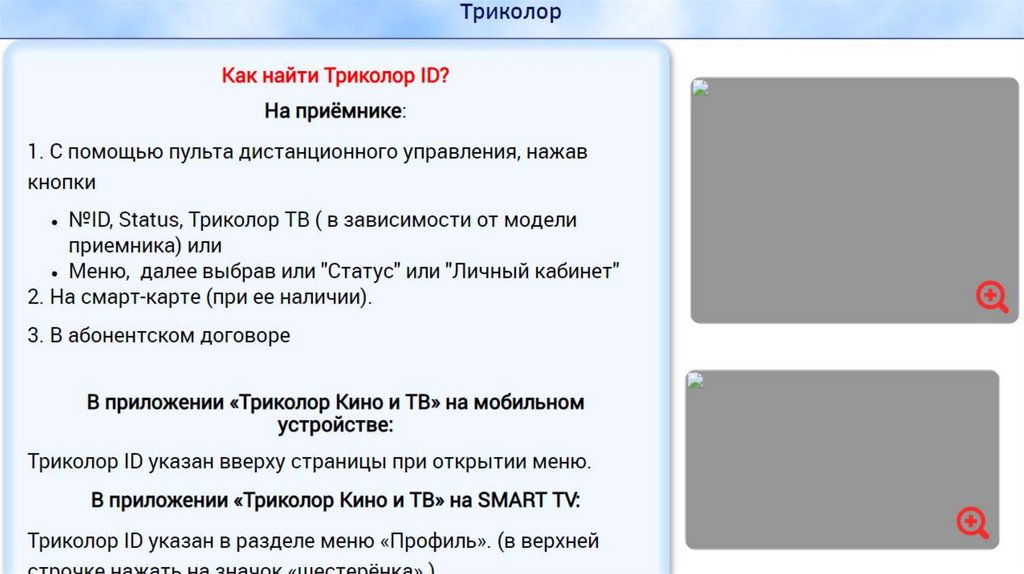This screenshot has height=574, width=1024.
Task: Click the broken image icon in upper placeholder
Action: (700, 87)
